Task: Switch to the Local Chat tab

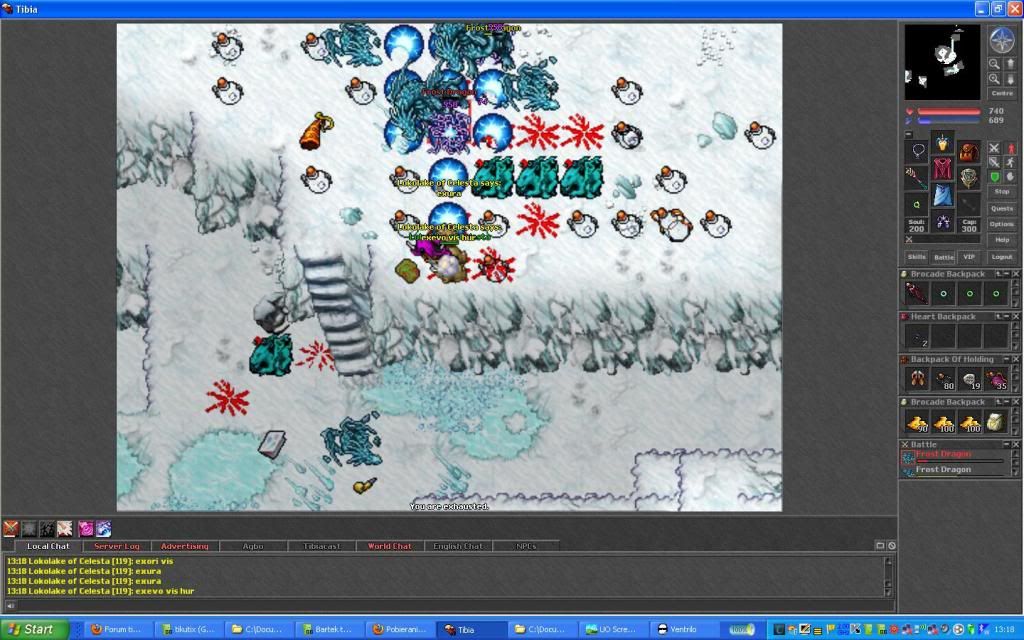Action: click(x=48, y=546)
